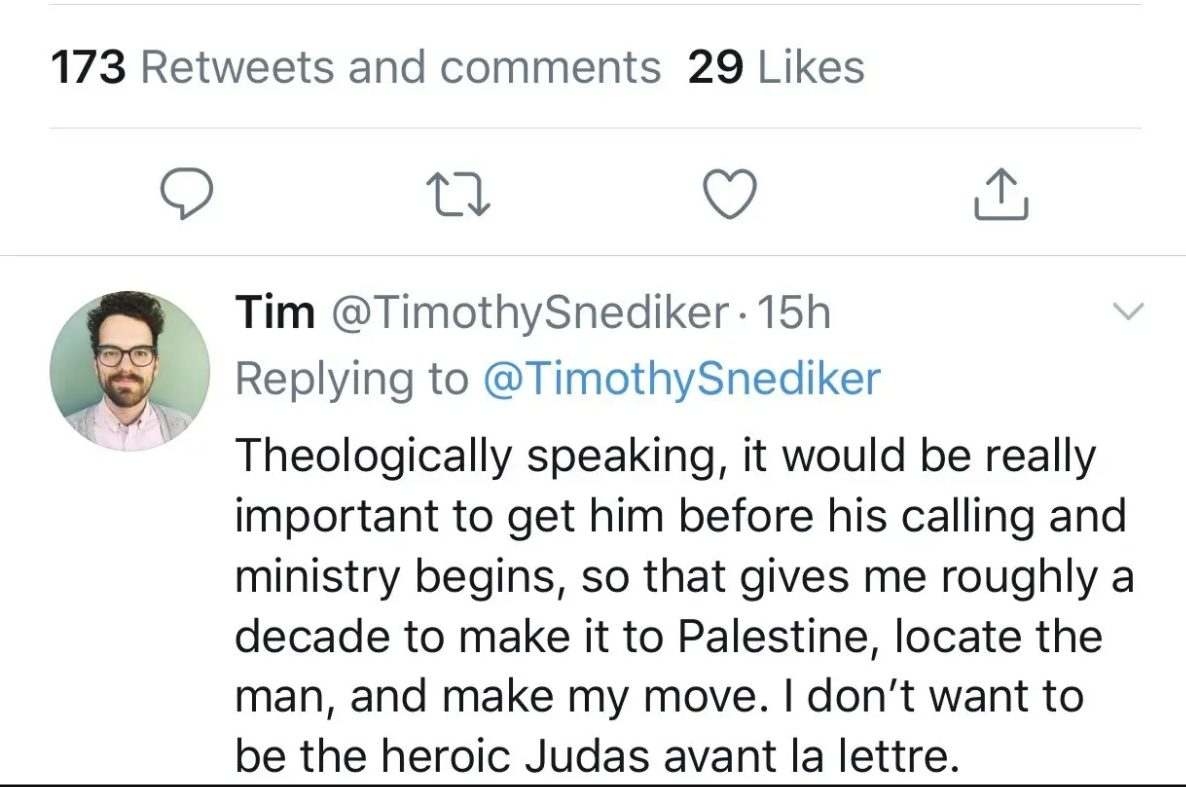The height and width of the screenshot is (787, 1186).
Task: Click the 173 retweet count number
Action: [88, 68]
